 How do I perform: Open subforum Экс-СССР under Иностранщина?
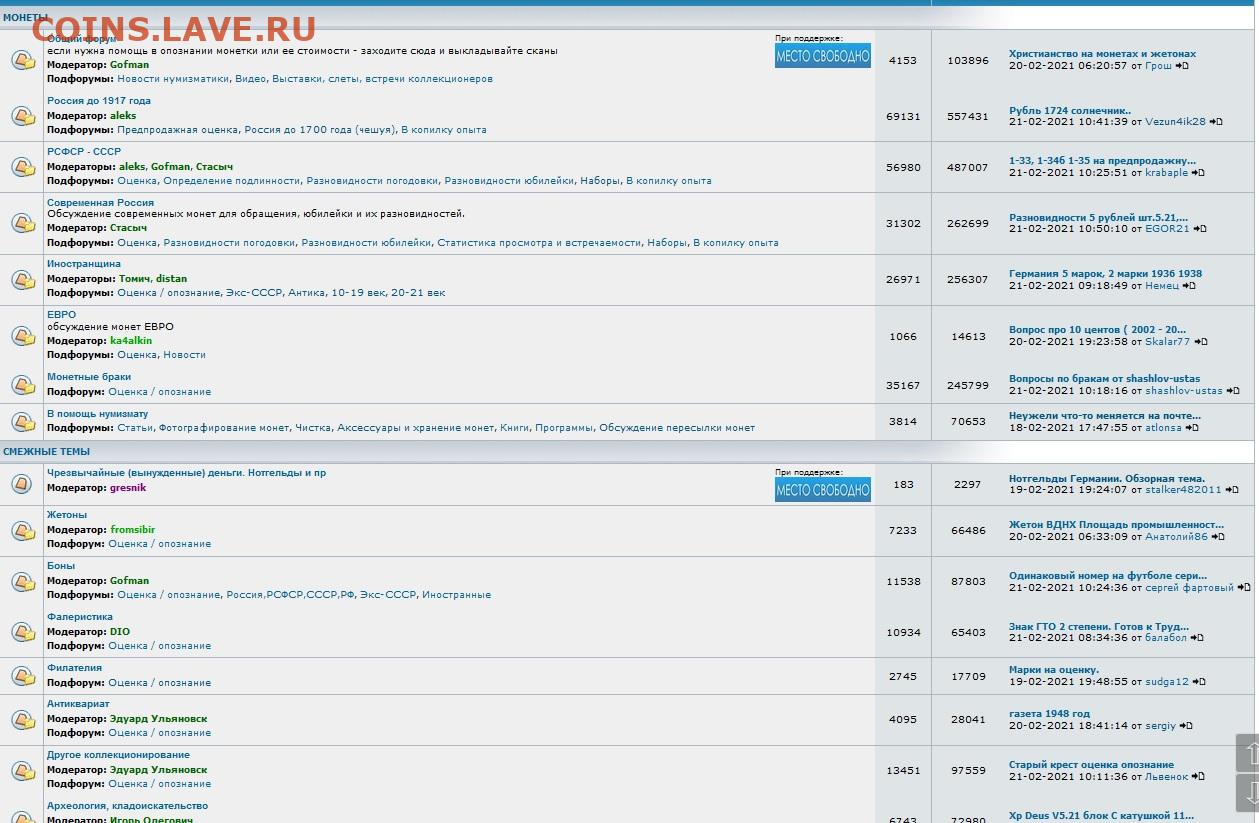coord(254,293)
